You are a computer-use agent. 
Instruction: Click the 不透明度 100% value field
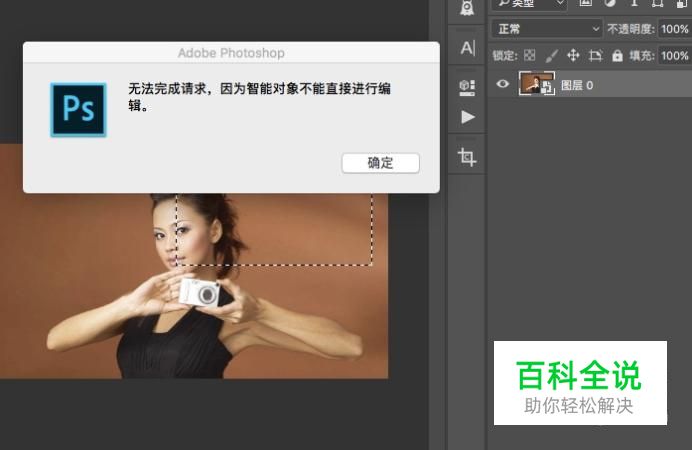click(x=675, y=29)
